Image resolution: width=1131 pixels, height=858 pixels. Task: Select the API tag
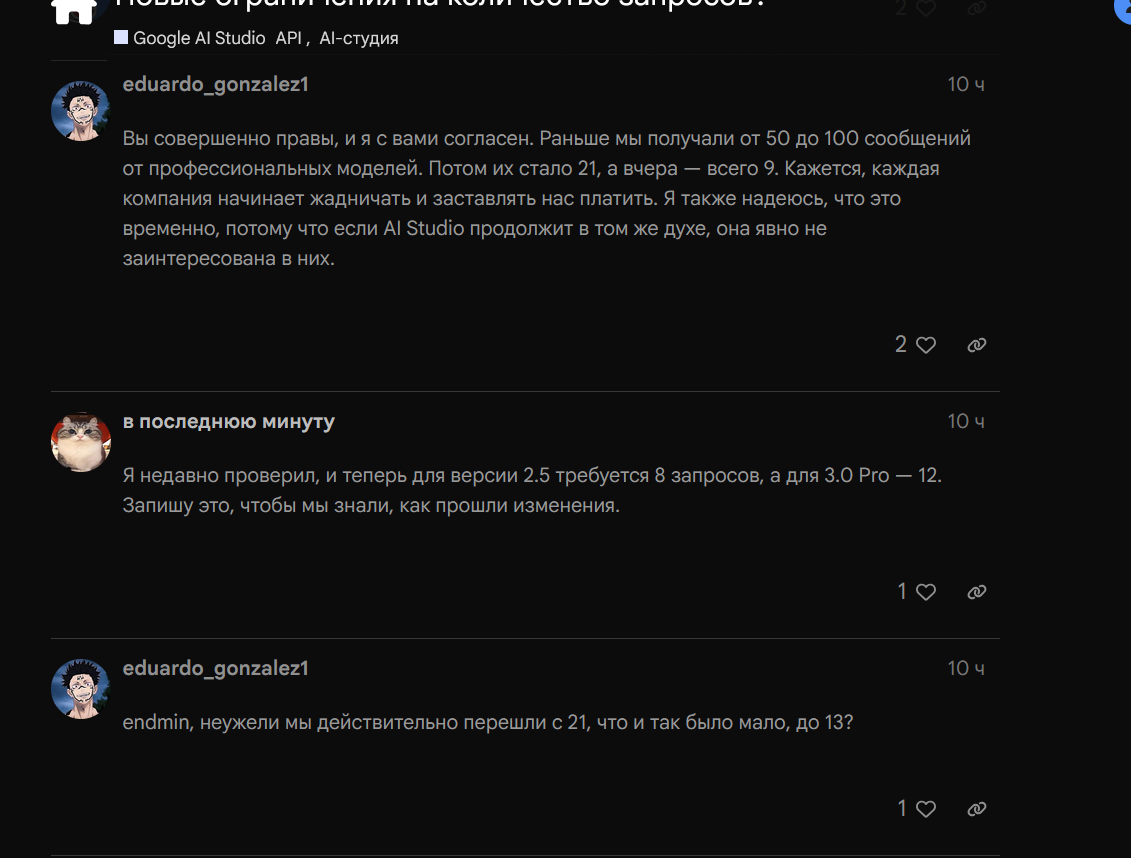(x=289, y=38)
